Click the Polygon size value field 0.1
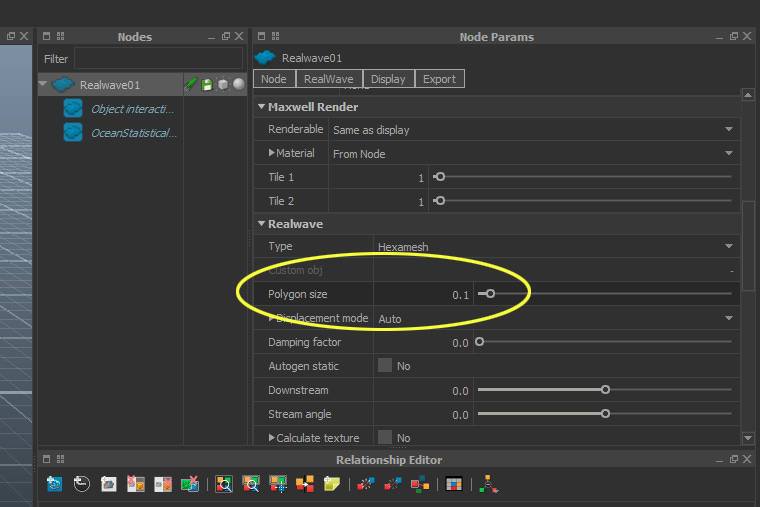Screen dimensions: 760x507 (422, 294)
